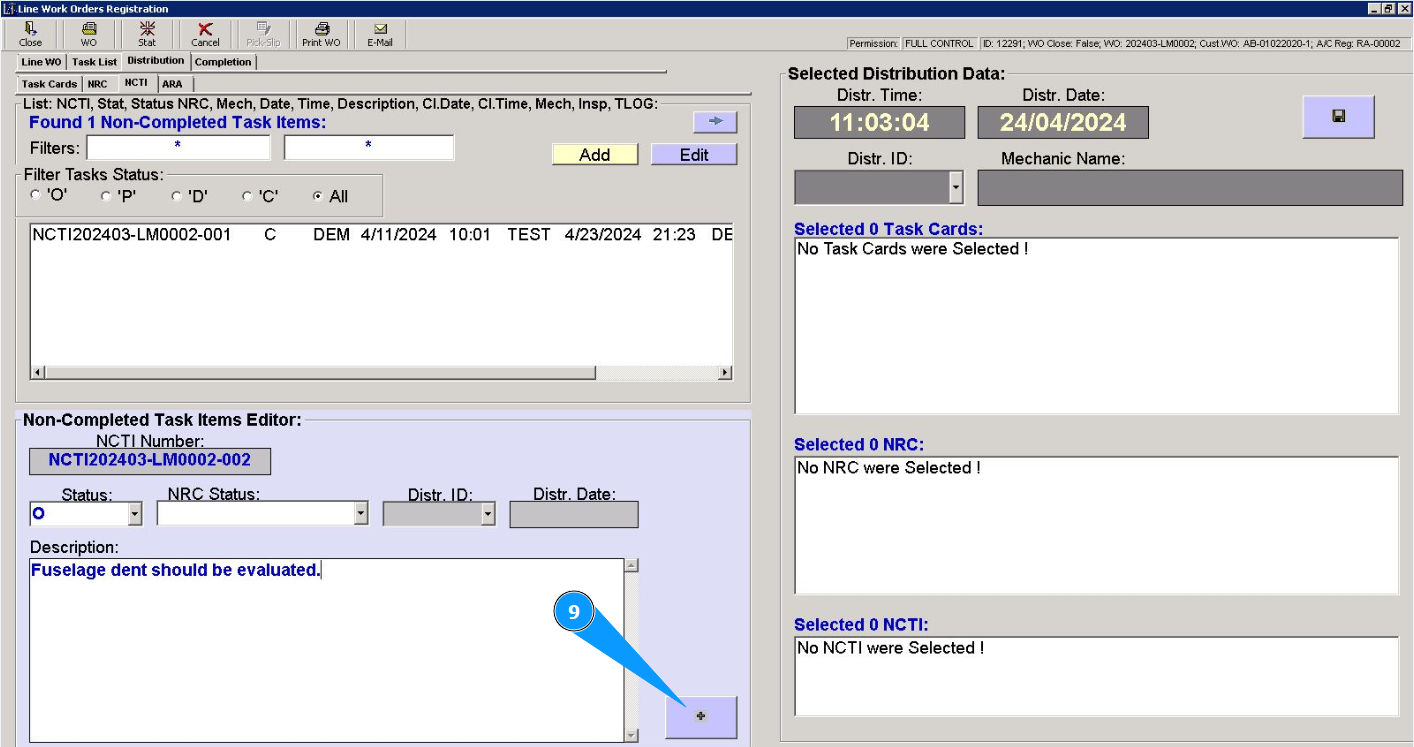Screen dimensions: 1414x747
Task: Select the 'C' task status filter
Action: pyautogui.click(x=248, y=196)
